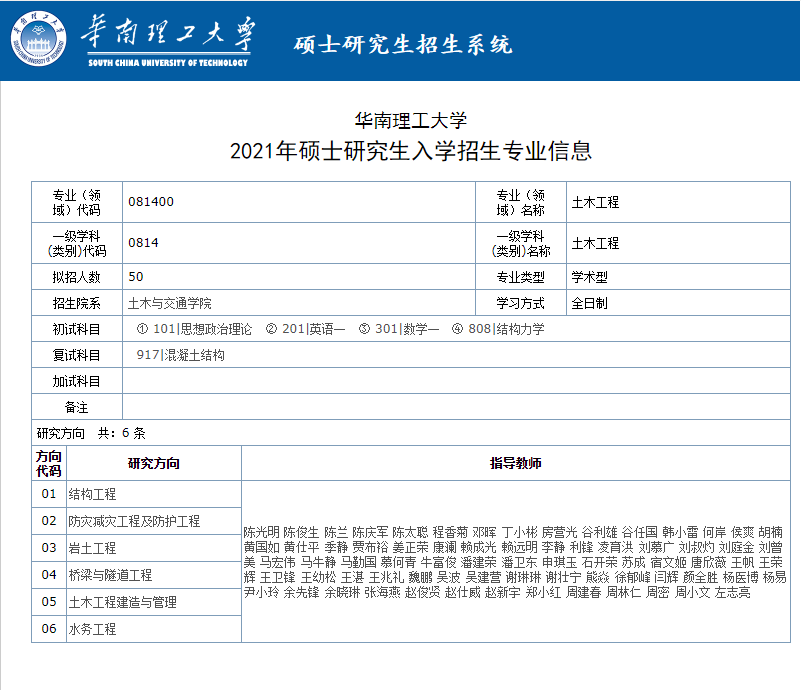Click advisor name 左志亮

click(x=733, y=592)
